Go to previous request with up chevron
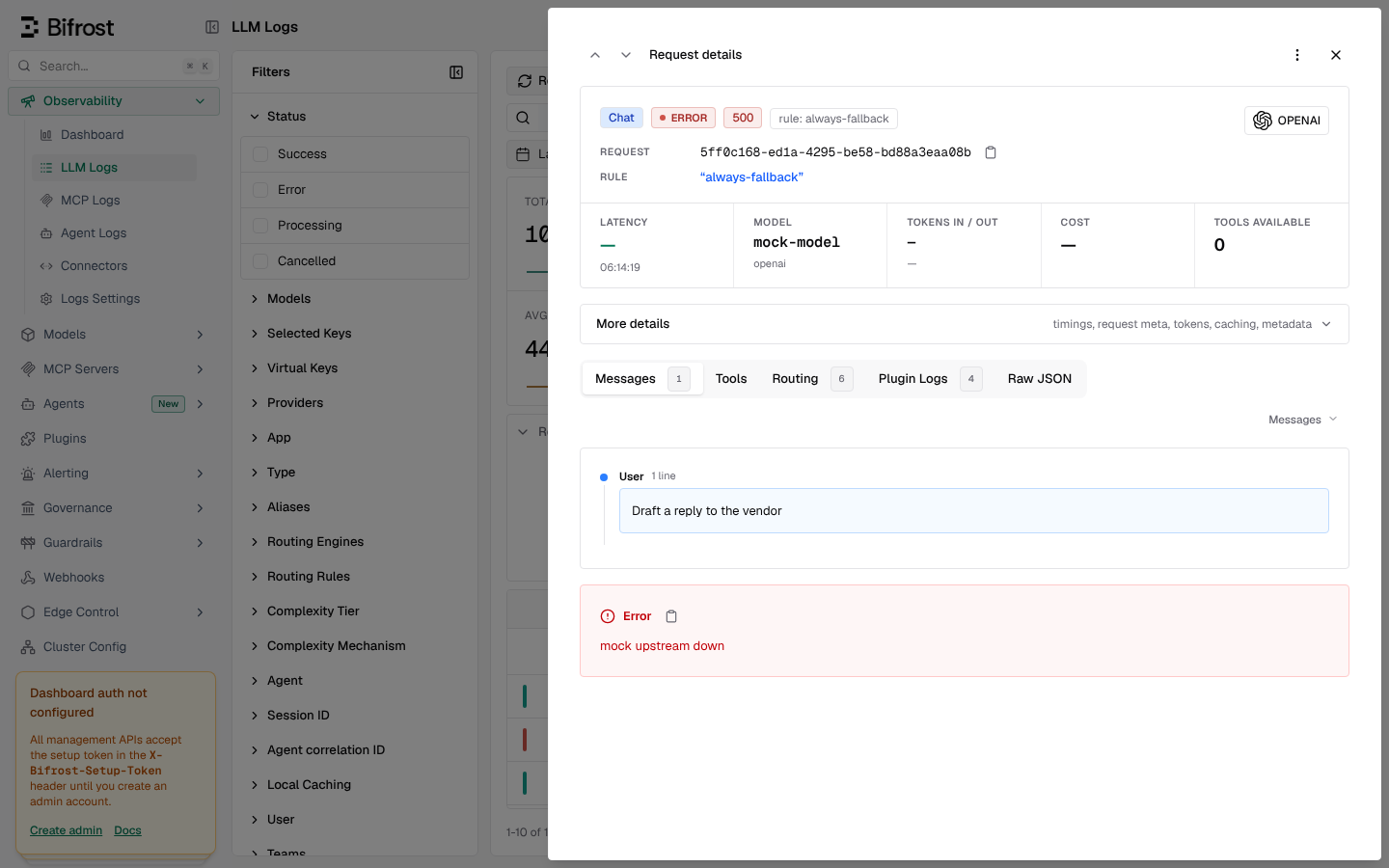 595,55
